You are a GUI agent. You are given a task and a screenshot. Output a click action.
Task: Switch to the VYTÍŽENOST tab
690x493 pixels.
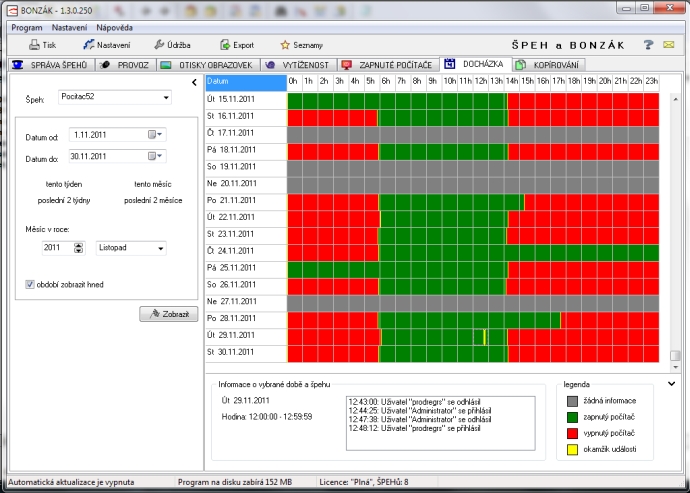(299, 65)
